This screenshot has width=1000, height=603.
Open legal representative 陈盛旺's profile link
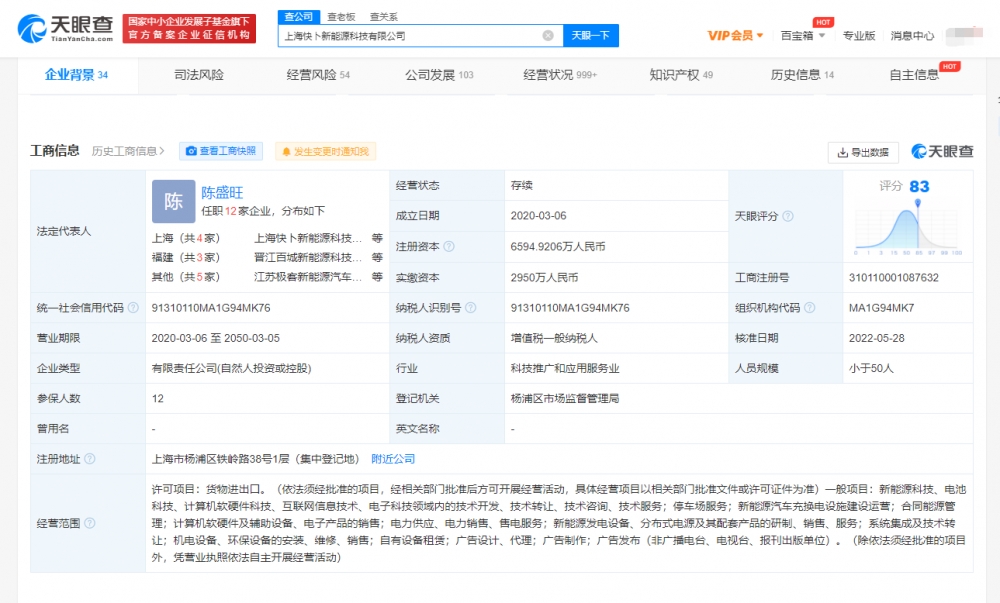click(222, 193)
